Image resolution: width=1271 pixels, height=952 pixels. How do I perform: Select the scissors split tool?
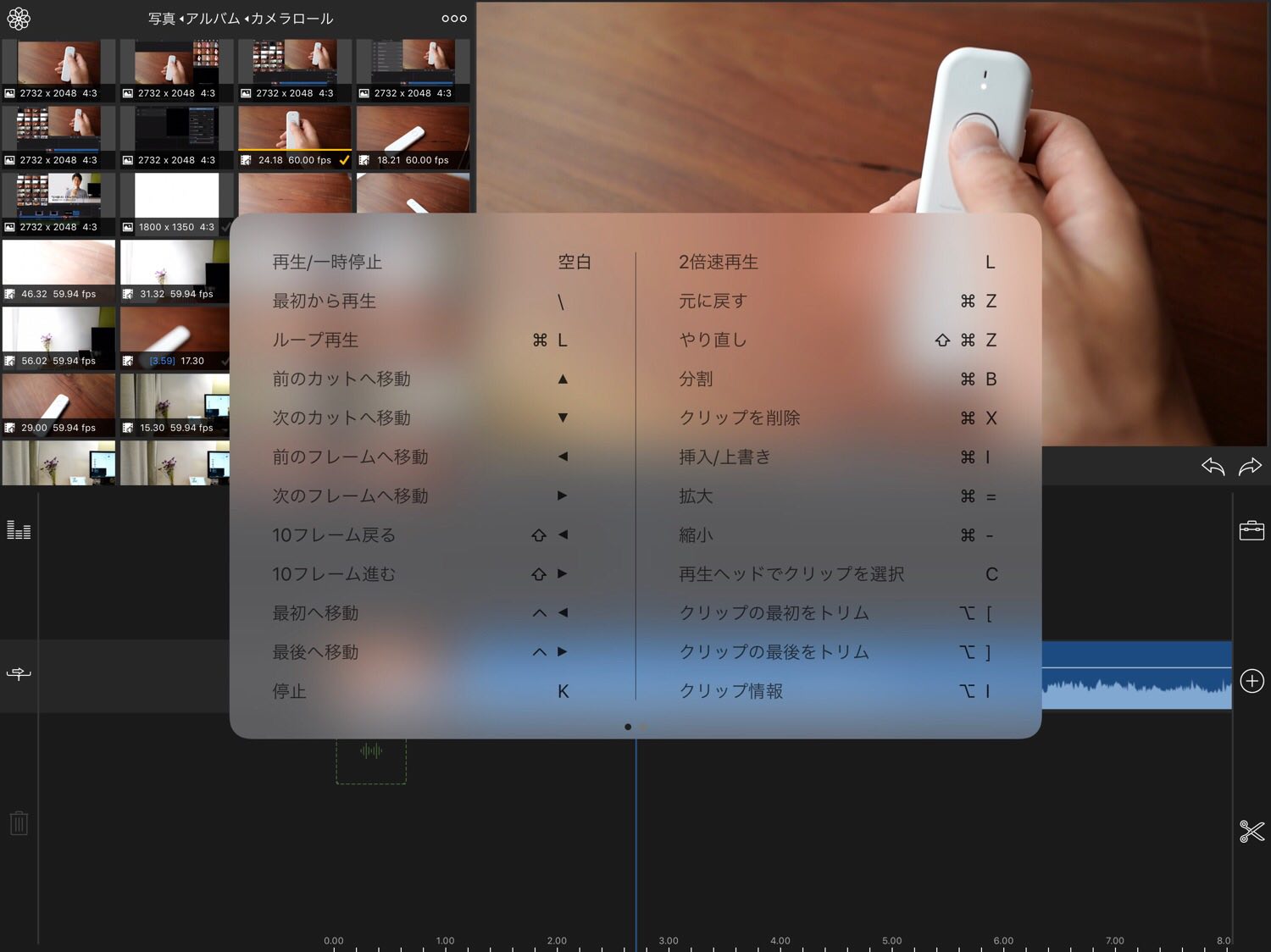point(1252,831)
